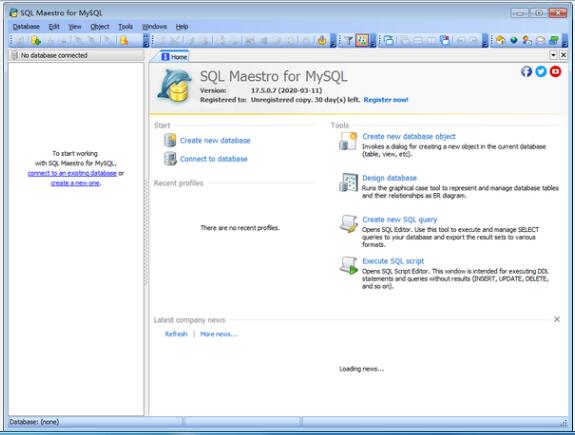
Task: Click the Database: (none) status text
Action: coord(34,422)
